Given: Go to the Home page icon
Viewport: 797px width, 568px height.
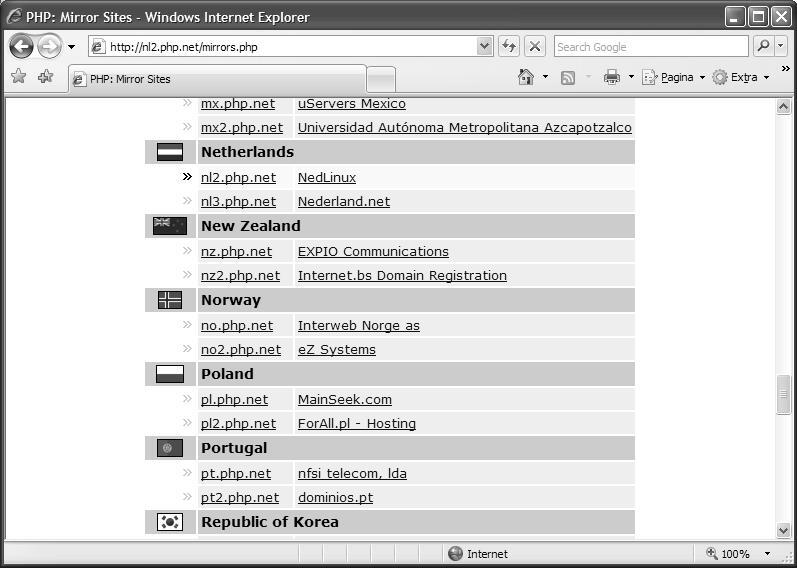Looking at the screenshot, I should pyautogui.click(x=526, y=77).
